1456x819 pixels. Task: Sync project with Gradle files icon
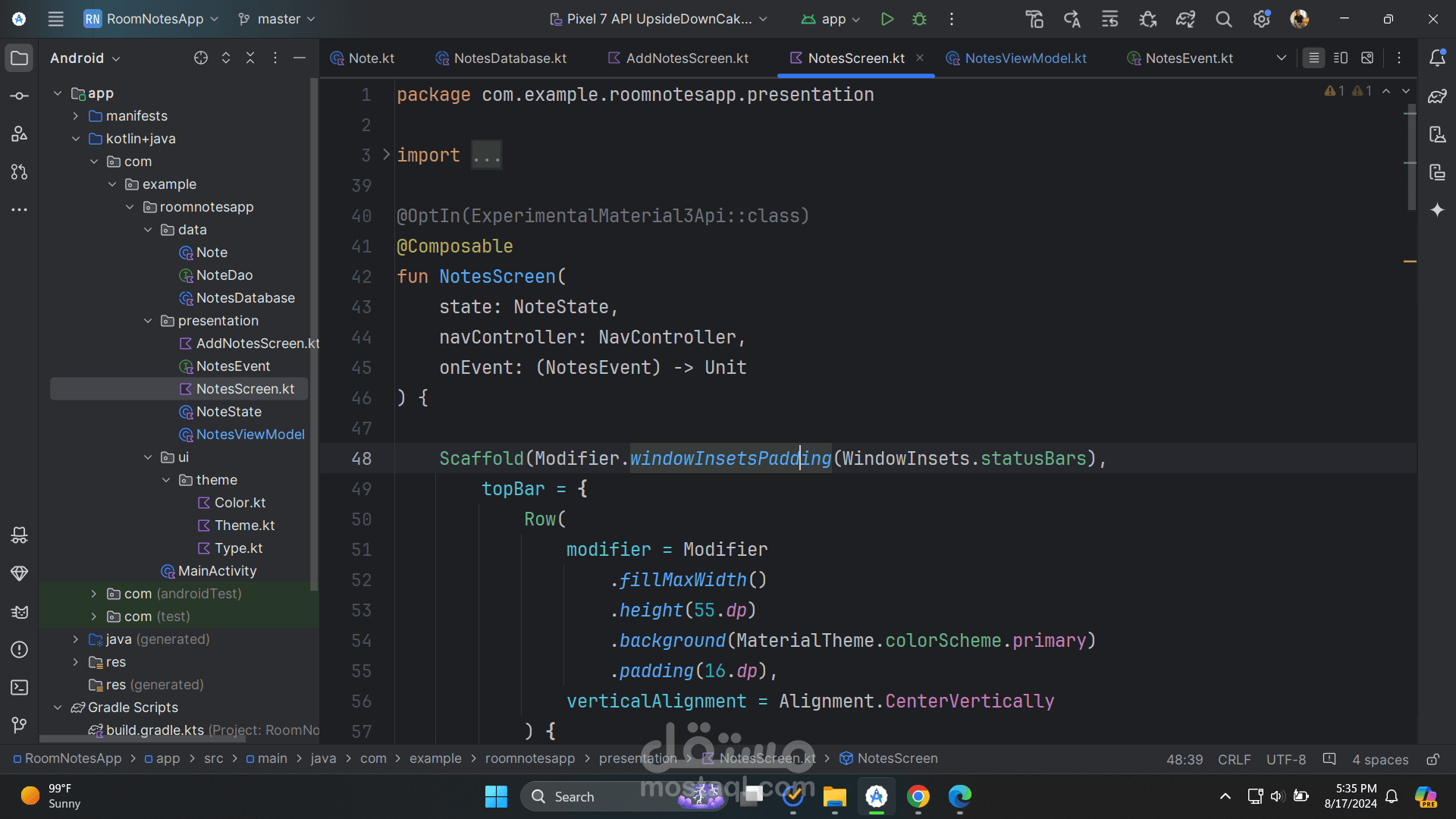[1185, 19]
